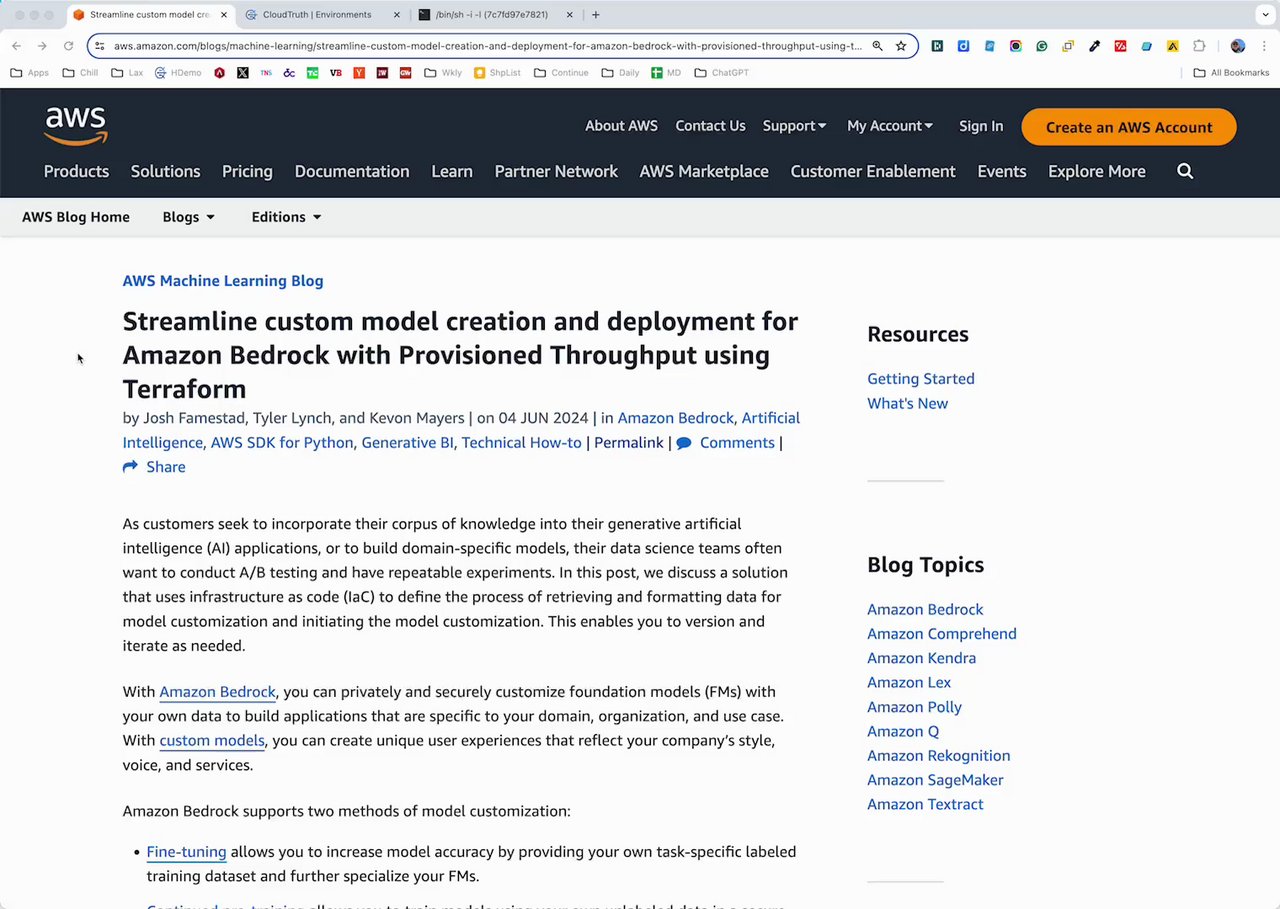
Task: Expand the Blogs dropdown
Action: [x=189, y=217]
